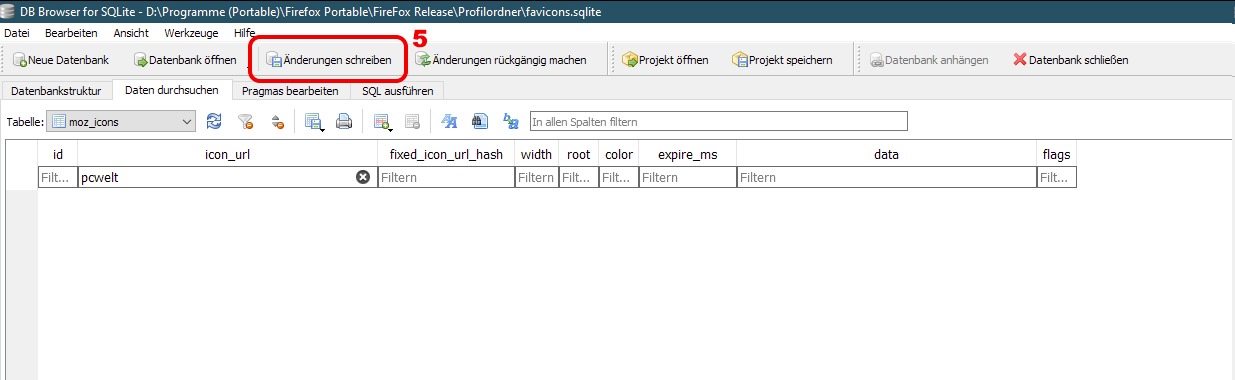
Task: Delete current record icon
Action: point(411,122)
